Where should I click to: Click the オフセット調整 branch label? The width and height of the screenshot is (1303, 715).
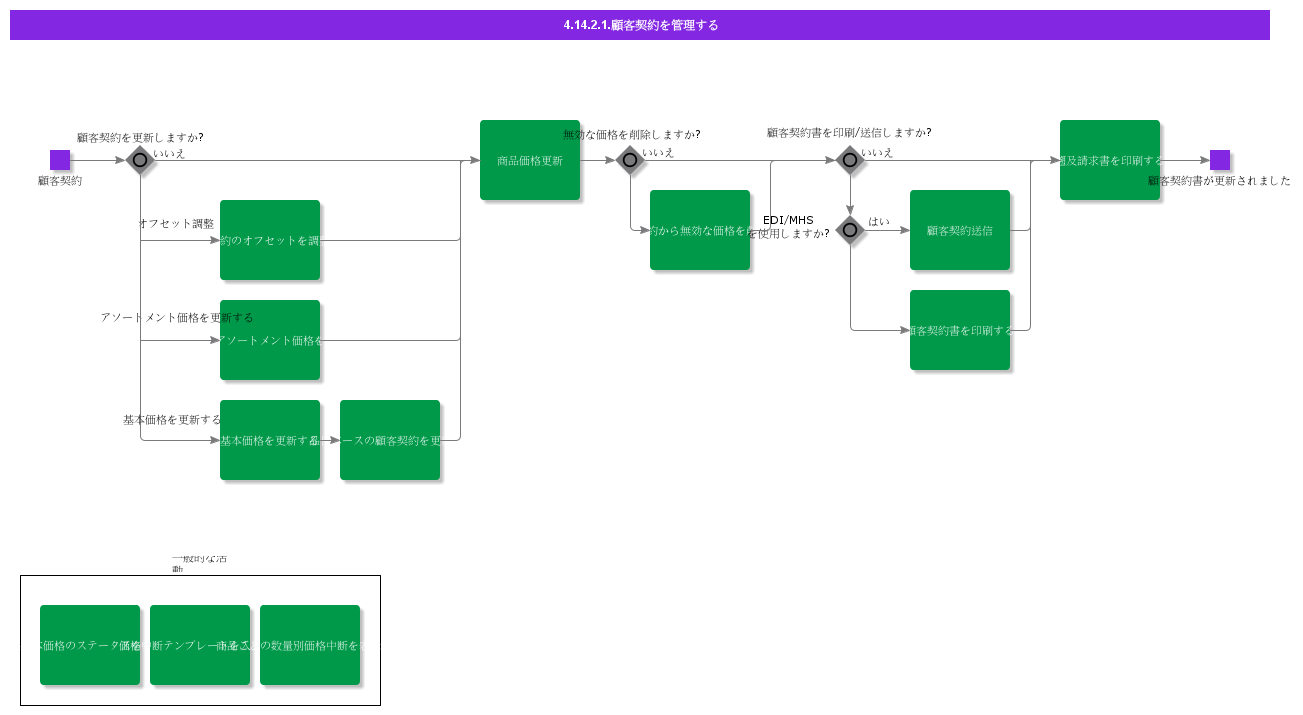(x=176, y=223)
